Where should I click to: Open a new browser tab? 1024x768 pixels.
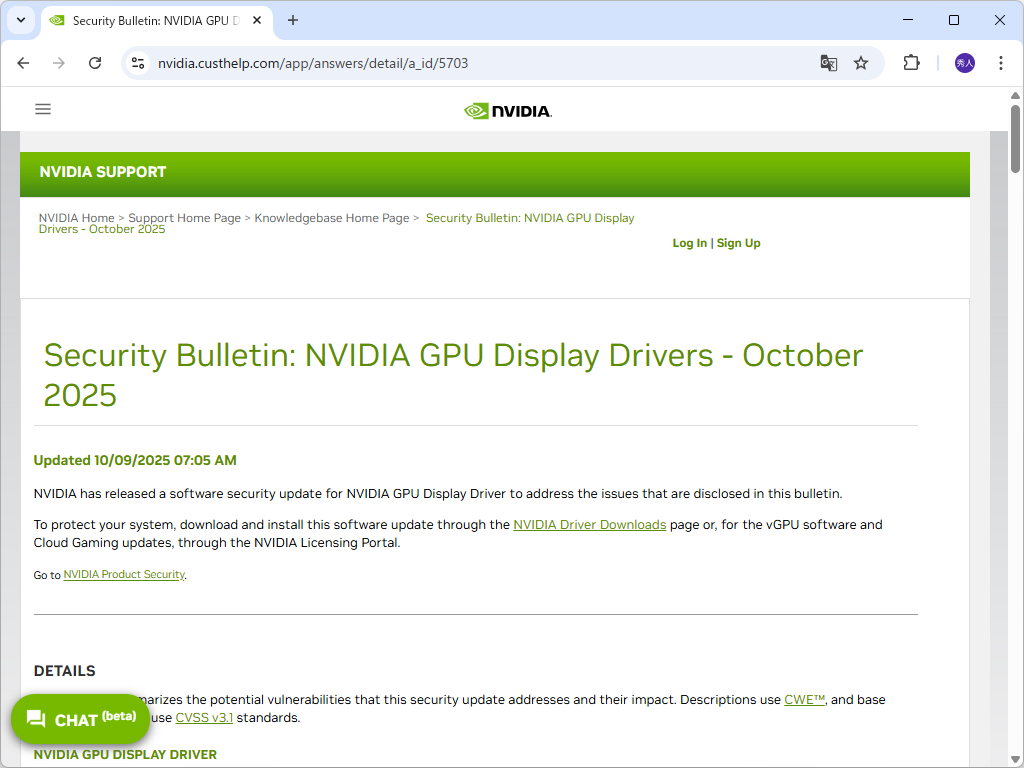coord(293,20)
